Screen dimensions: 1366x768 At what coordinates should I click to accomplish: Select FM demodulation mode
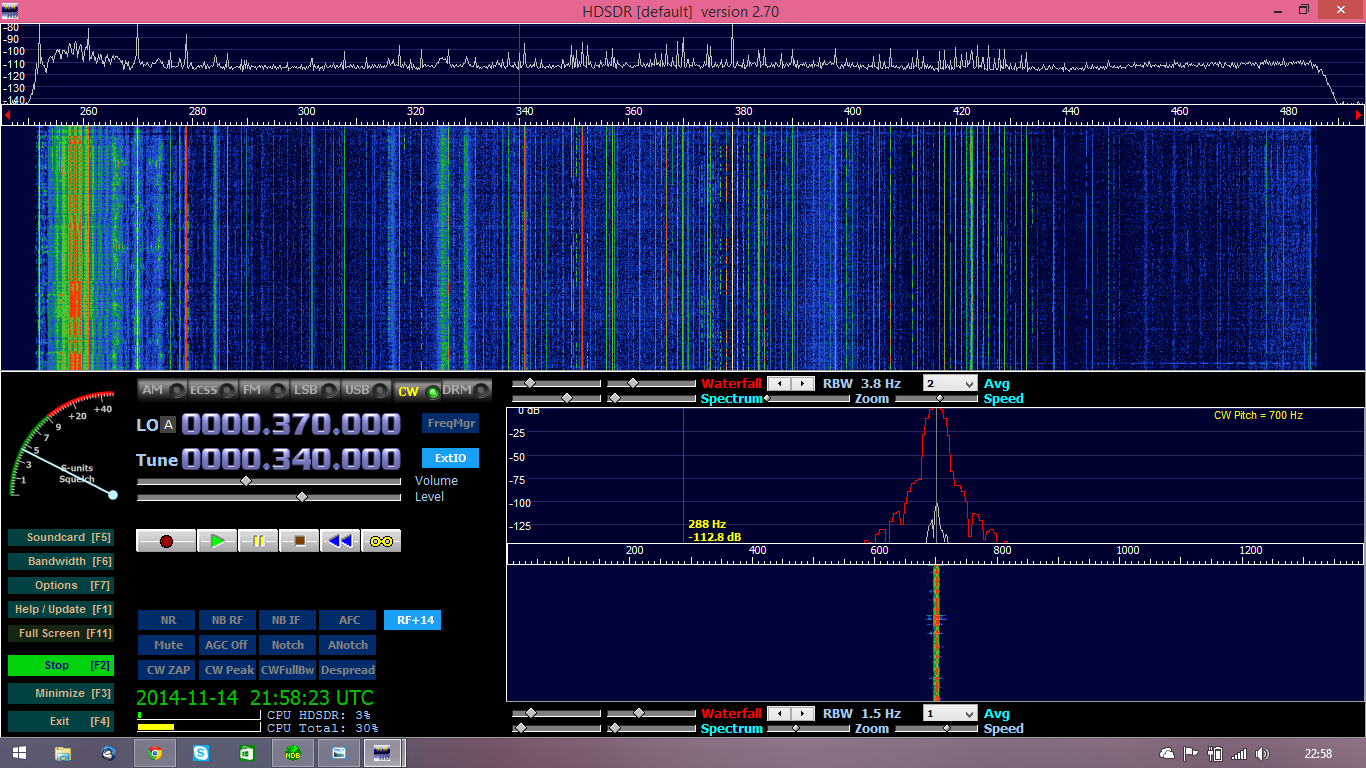click(264, 390)
